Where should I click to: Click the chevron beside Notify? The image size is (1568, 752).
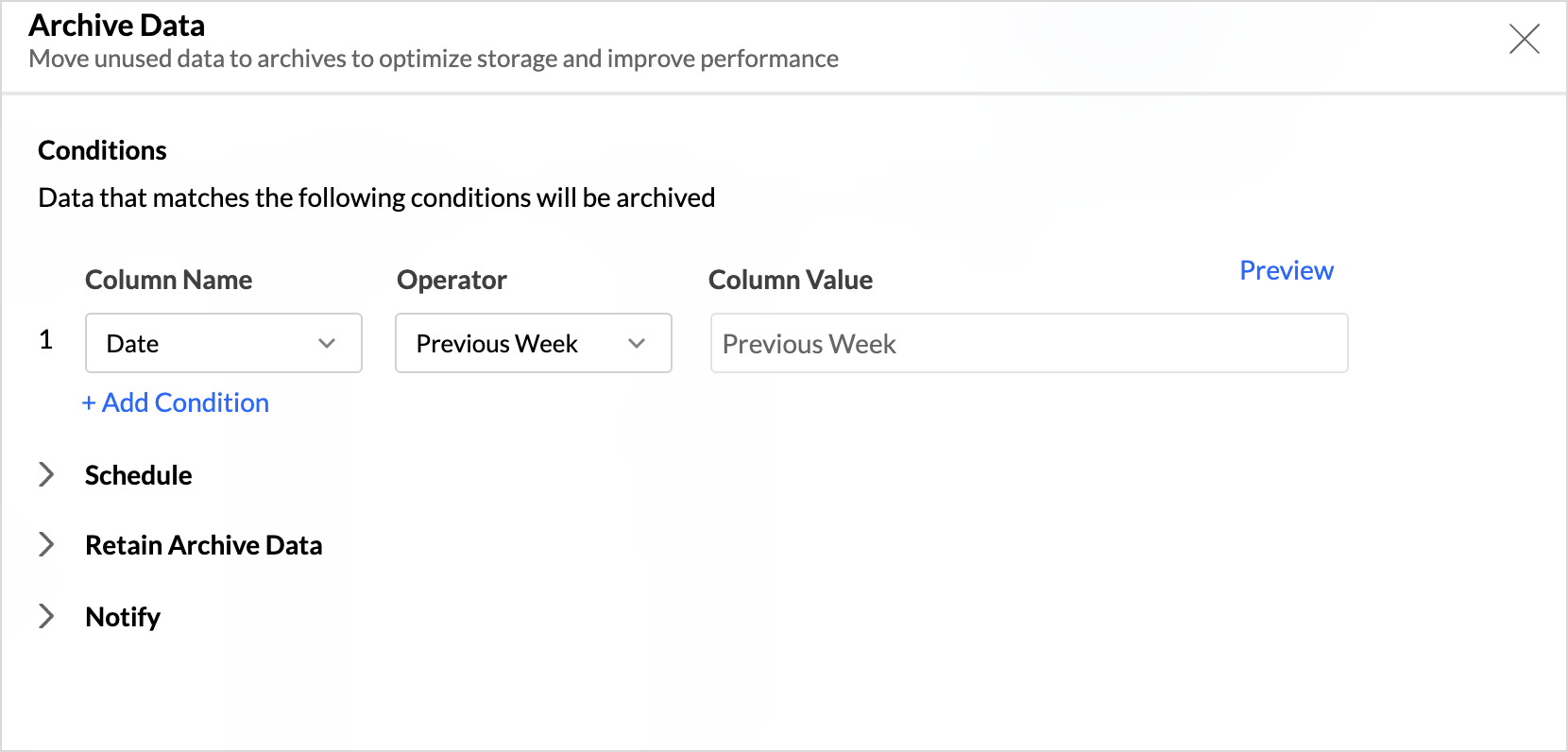tap(45, 616)
